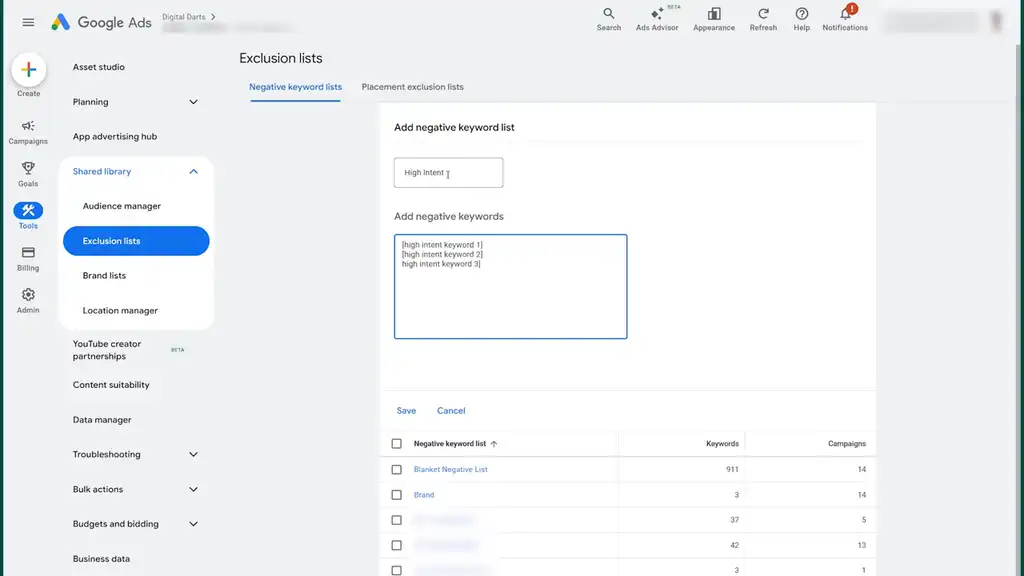Viewport: 1024px width, 576px height.
Task: Expand the Bulk actions section
Action: click(x=193, y=489)
